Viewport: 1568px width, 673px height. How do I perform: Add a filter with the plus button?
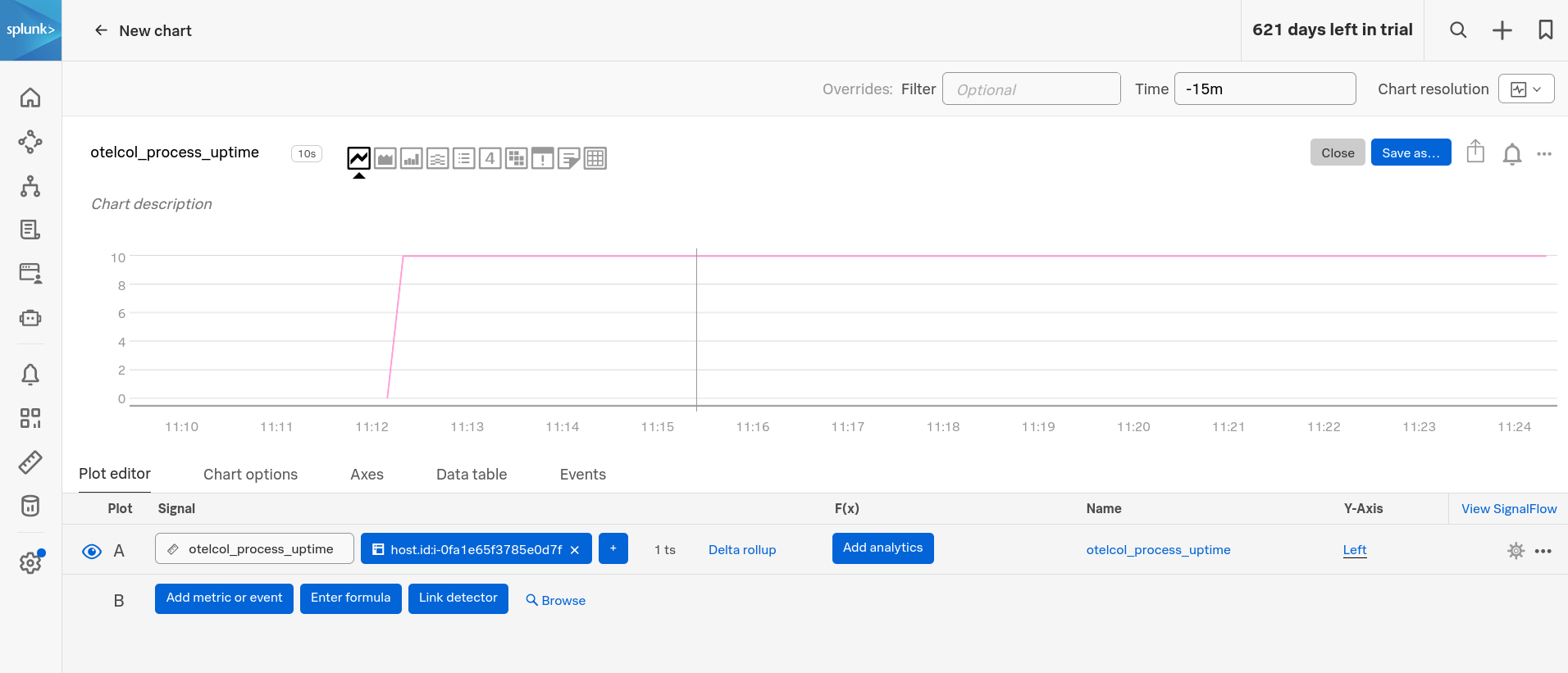(613, 548)
